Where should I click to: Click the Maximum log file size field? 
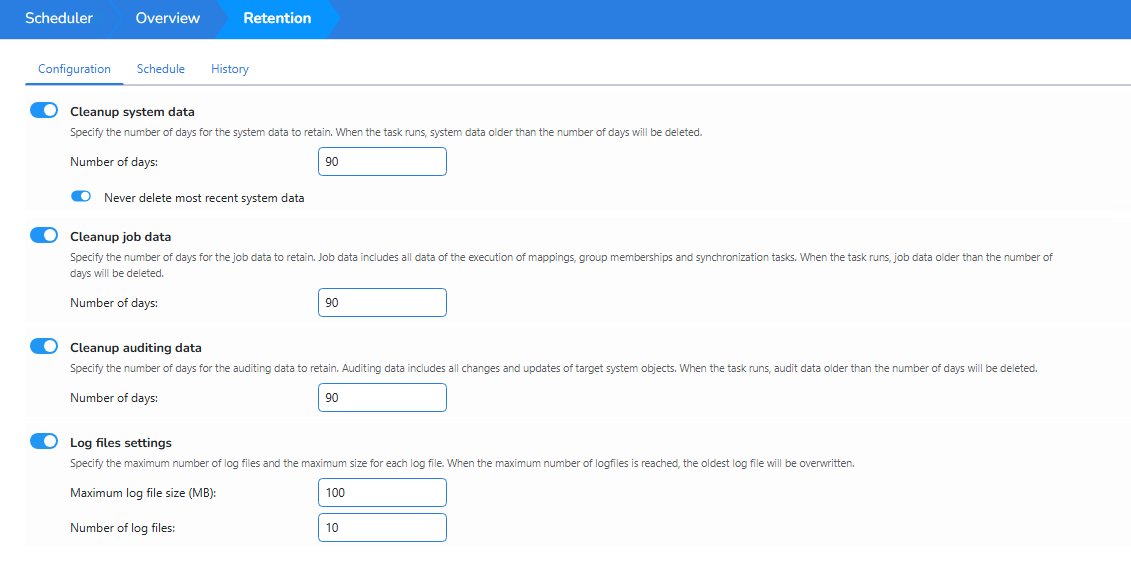pos(382,493)
